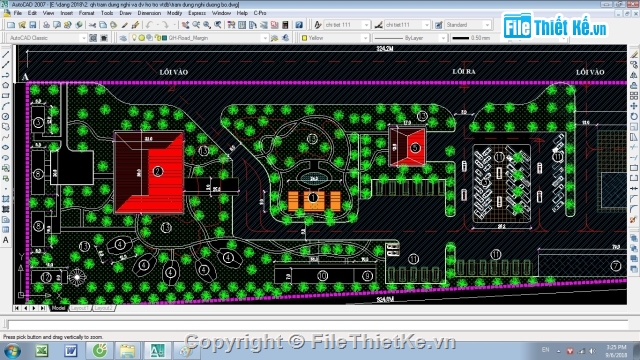
Task: Click the Cut scissors icon
Action: click(x=92, y=25)
